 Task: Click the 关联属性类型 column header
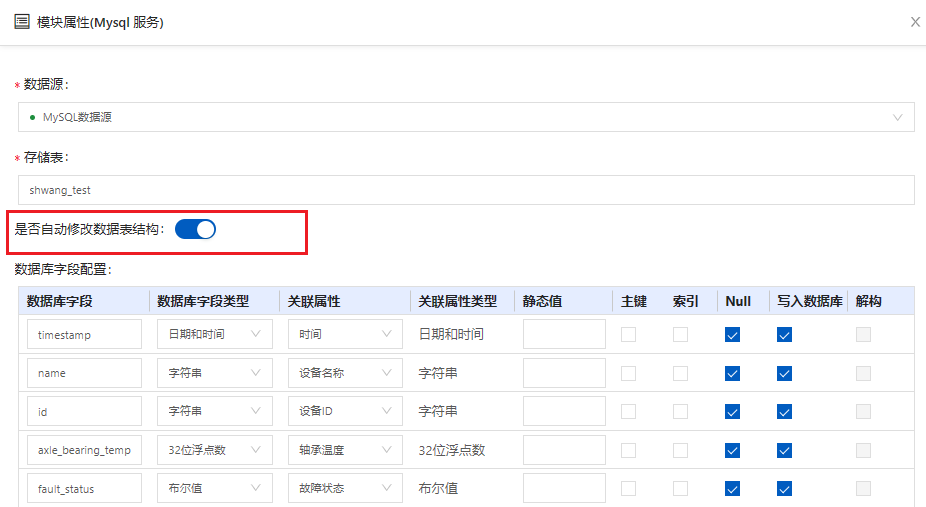click(458, 301)
